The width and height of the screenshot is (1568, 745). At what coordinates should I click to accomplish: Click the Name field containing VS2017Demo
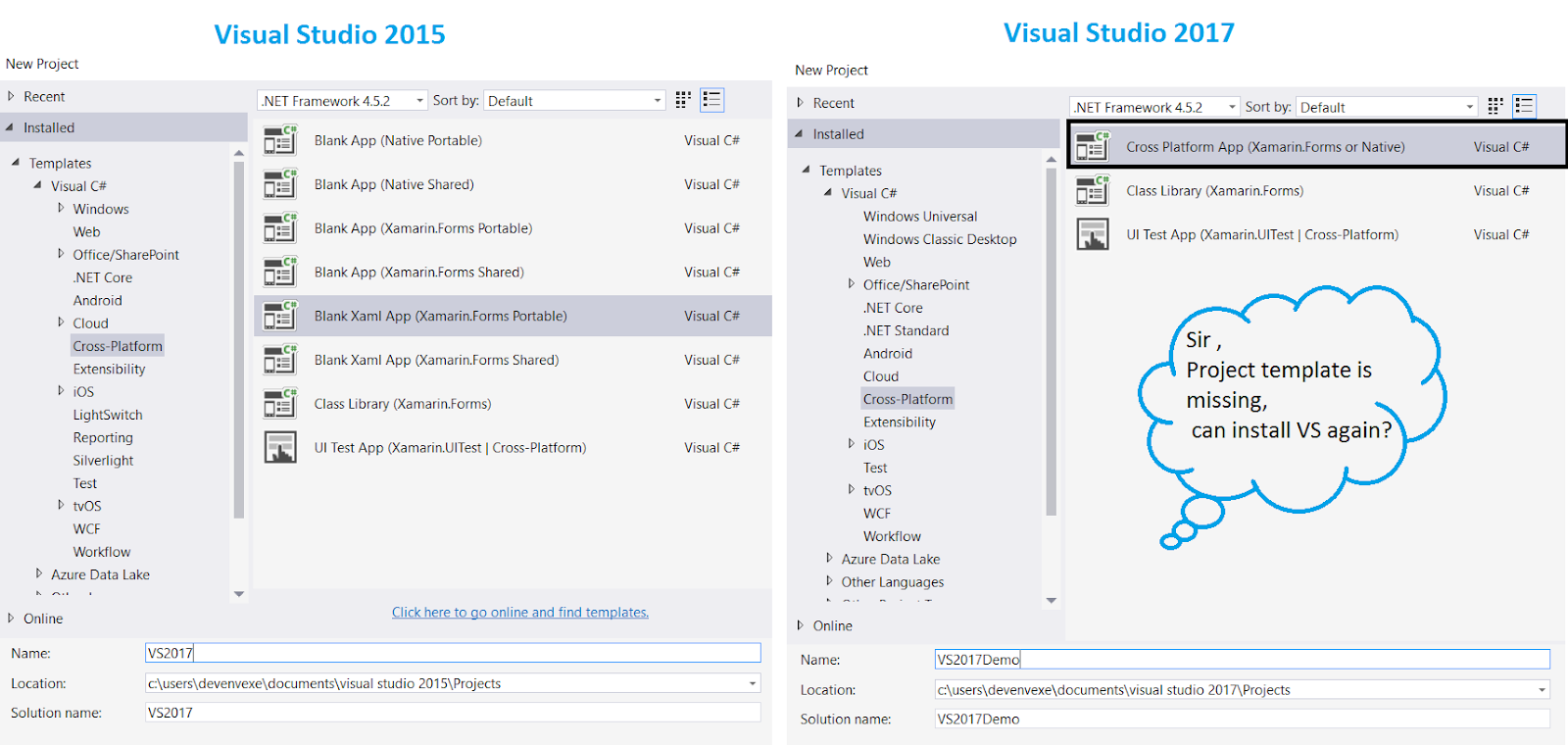(1243, 660)
